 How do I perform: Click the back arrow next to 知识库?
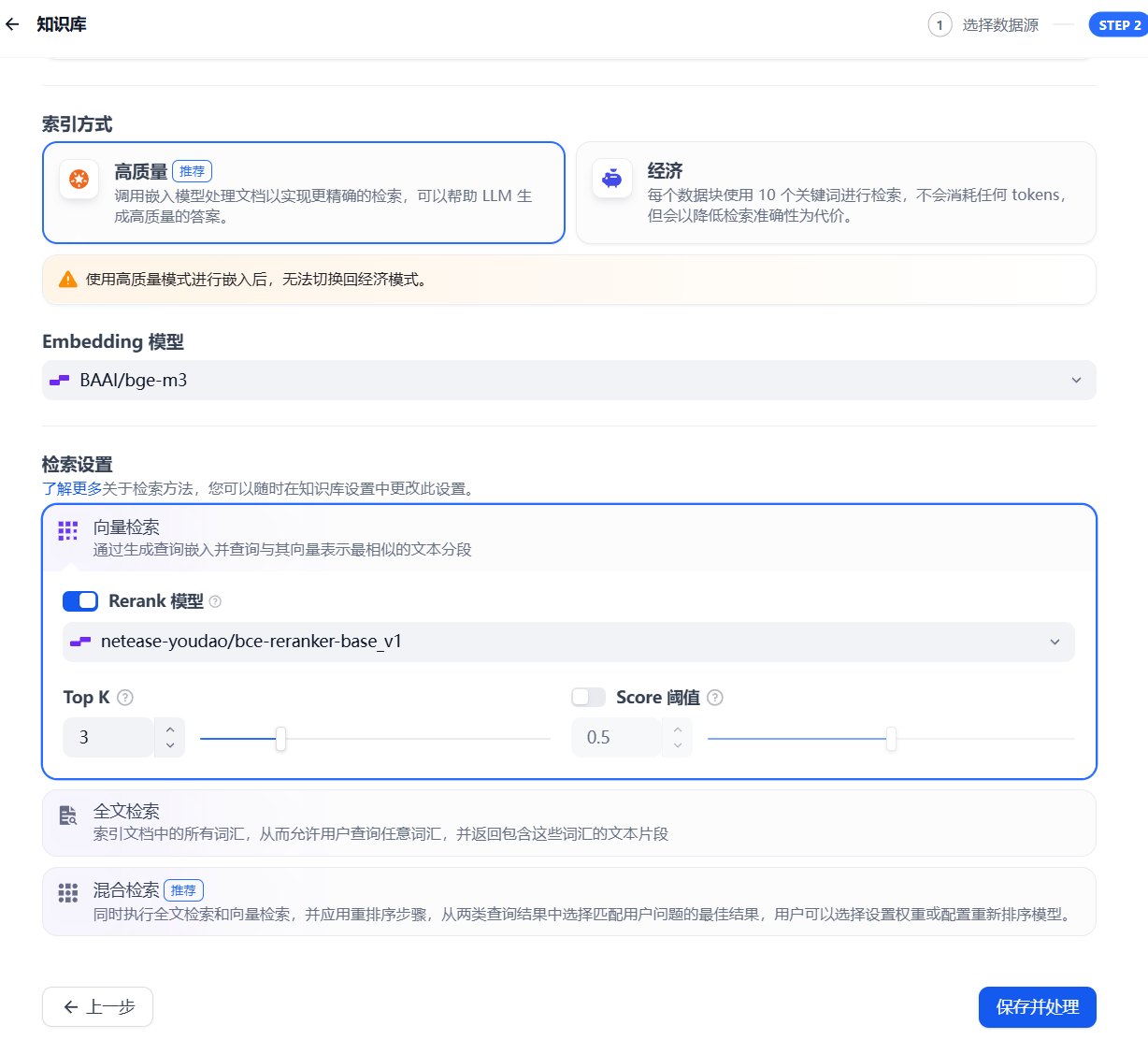click(12, 24)
